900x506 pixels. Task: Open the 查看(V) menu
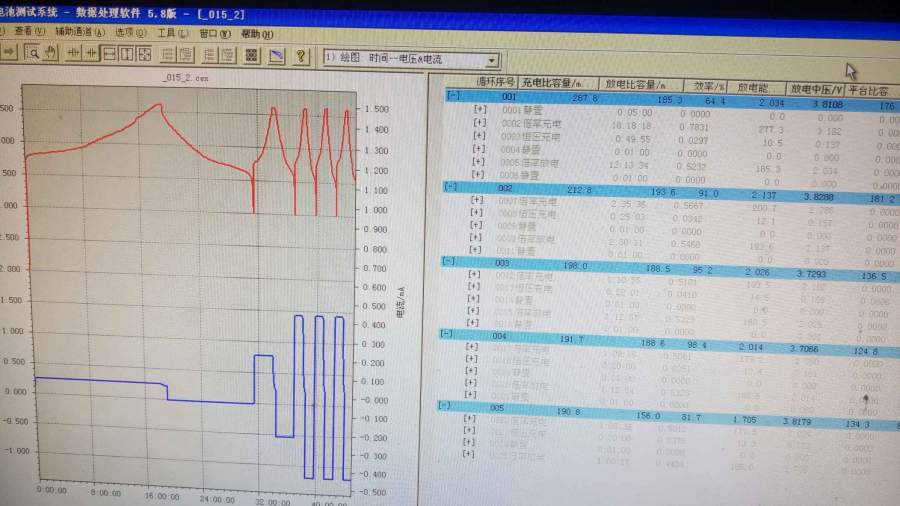29,31
